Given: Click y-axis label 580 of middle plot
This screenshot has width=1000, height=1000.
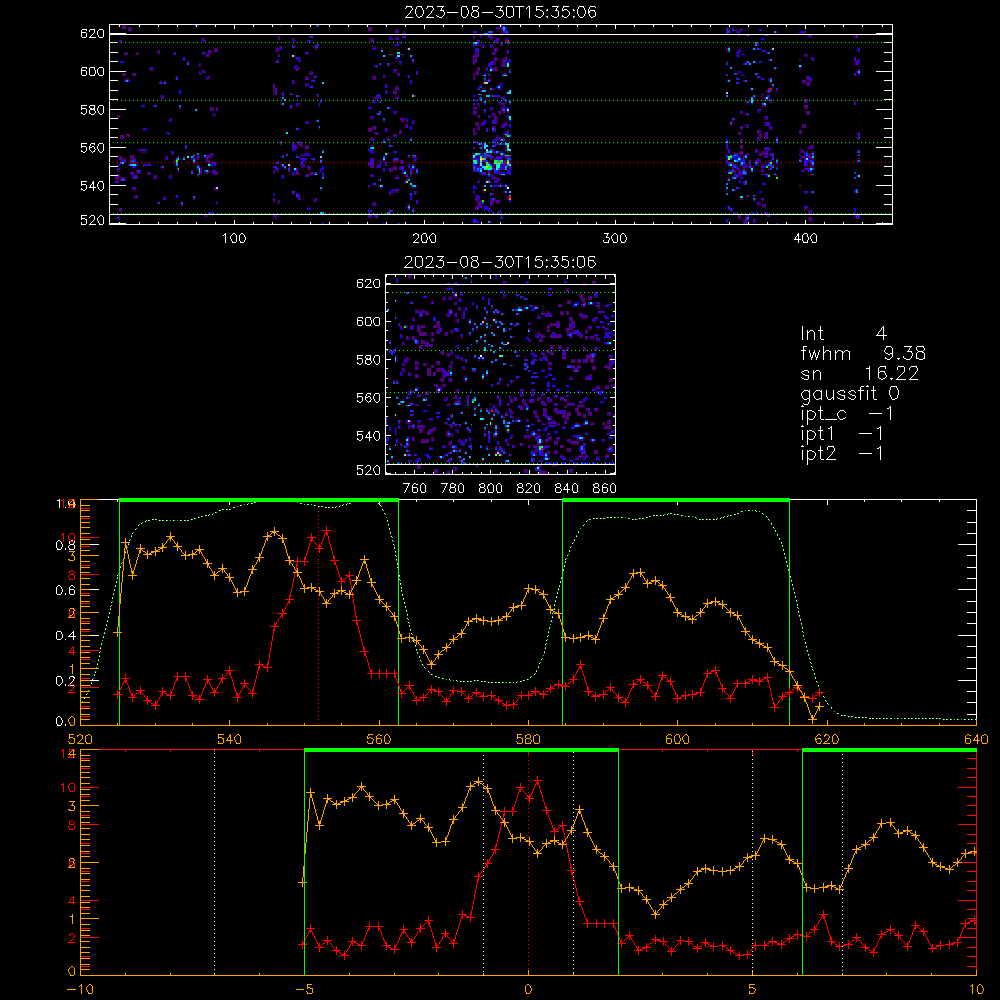Looking at the screenshot, I should (369, 360).
